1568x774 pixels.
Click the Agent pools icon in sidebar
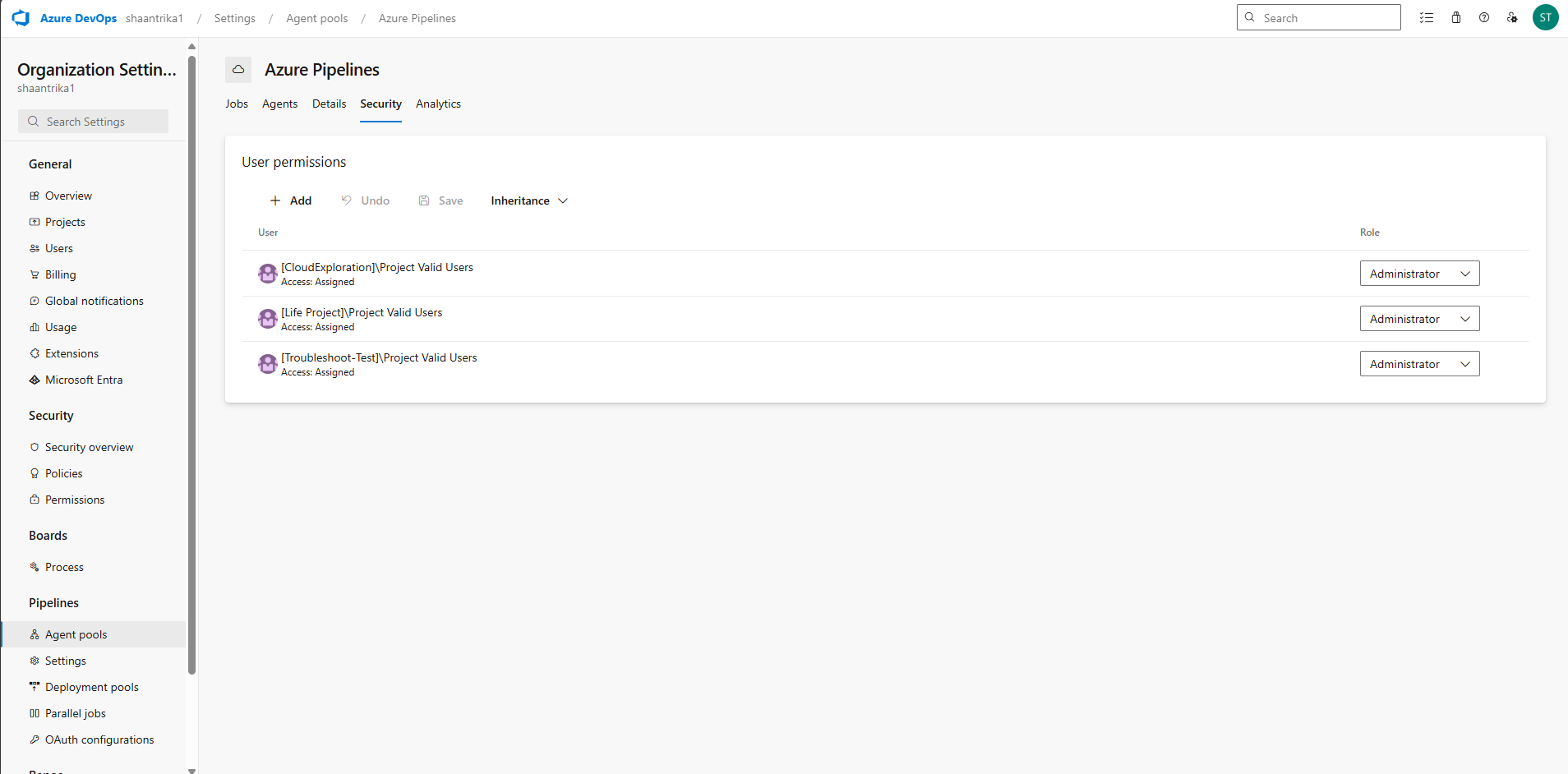(x=35, y=634)
